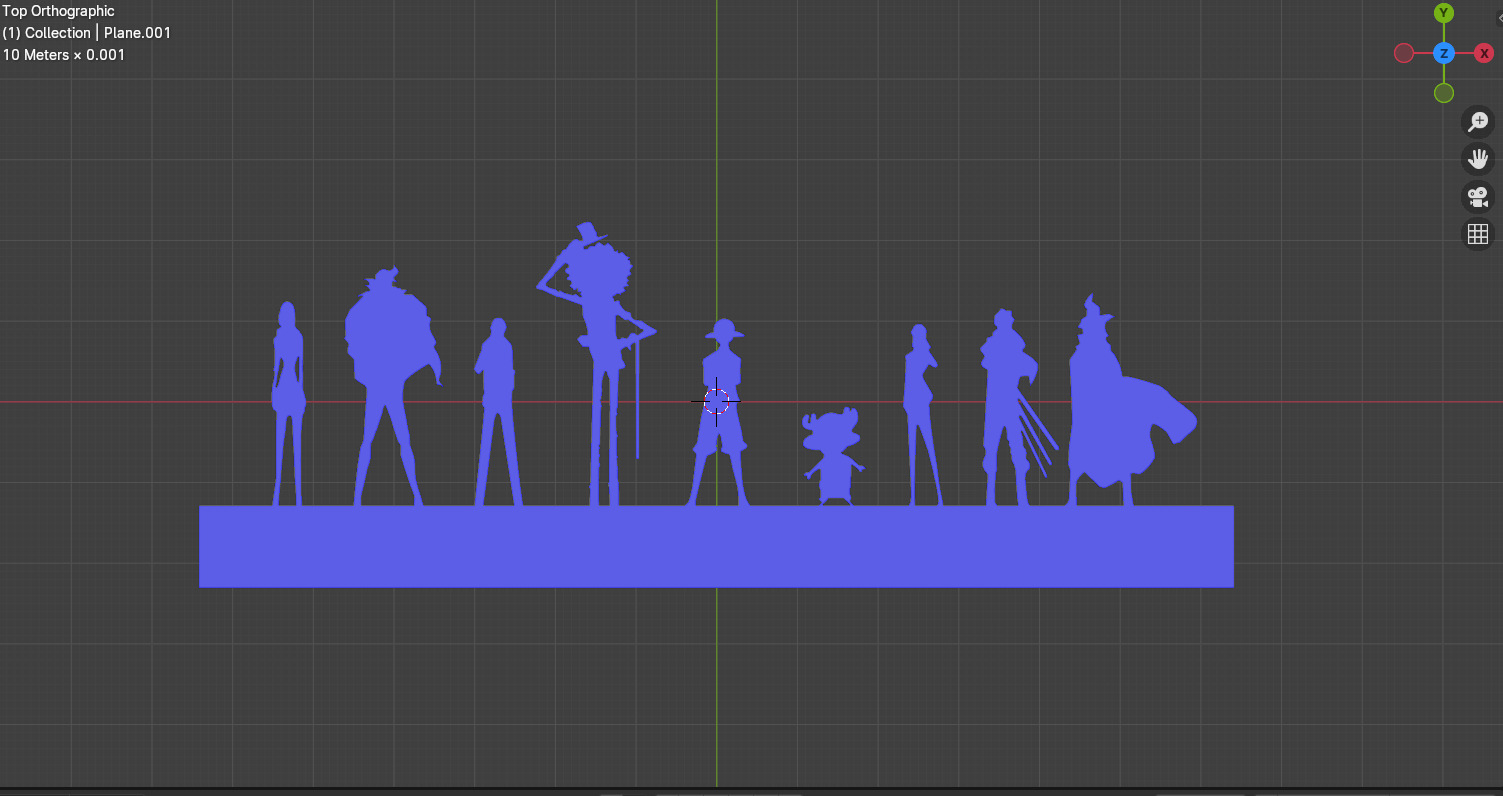Toggle the camera view icon

[1478, 196]
